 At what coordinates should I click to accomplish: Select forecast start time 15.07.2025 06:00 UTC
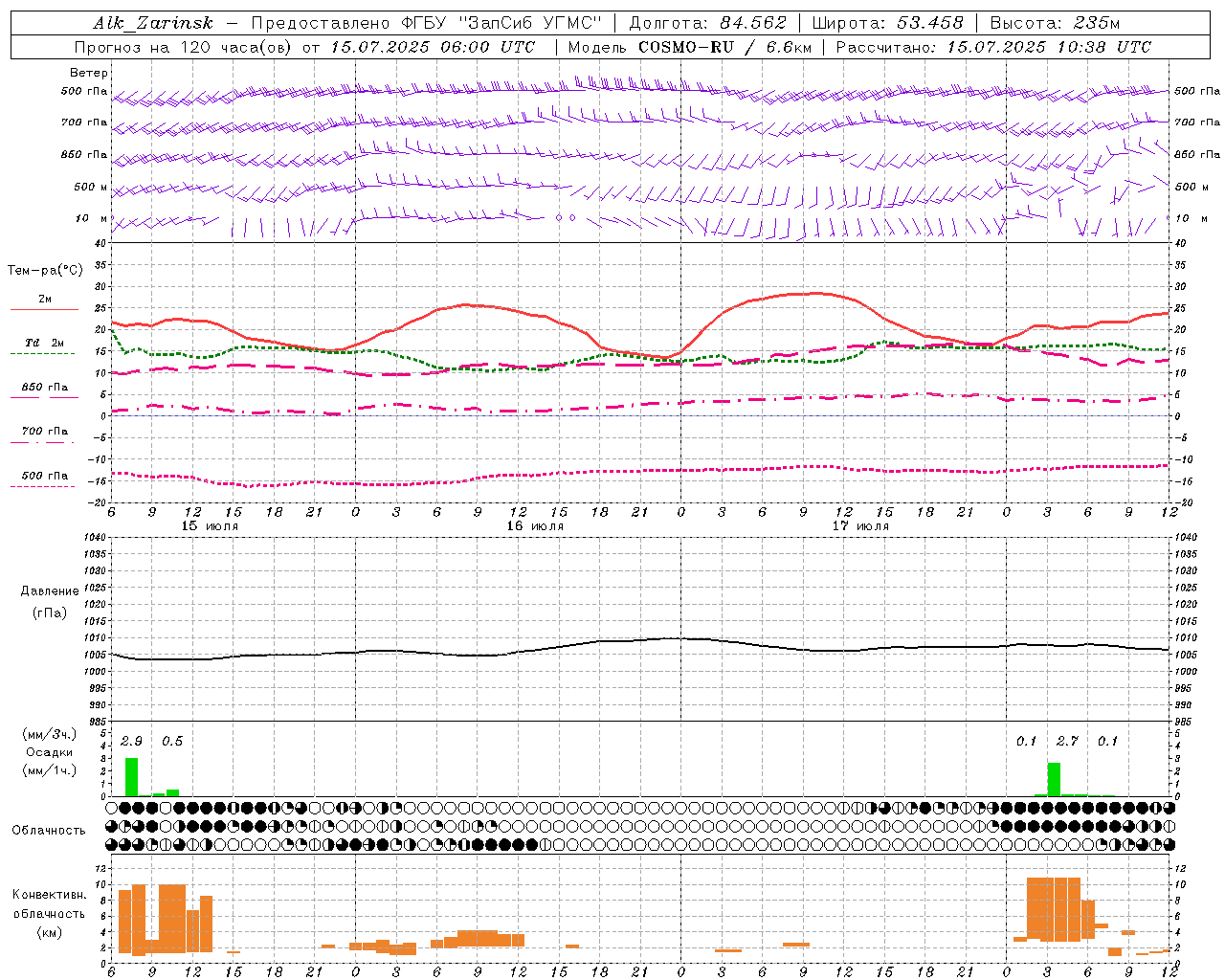pyautogui.click(x=433, y=47)
